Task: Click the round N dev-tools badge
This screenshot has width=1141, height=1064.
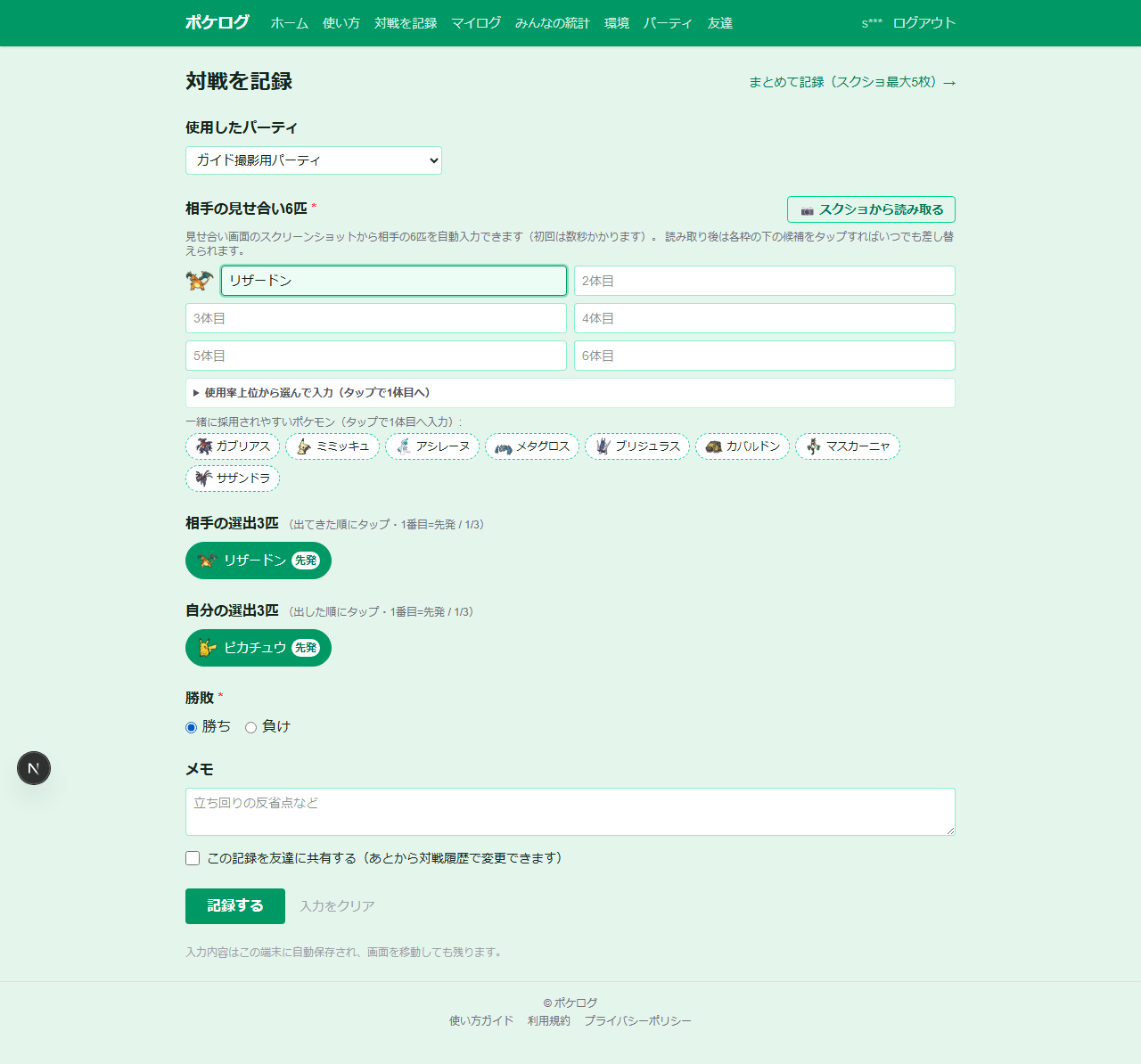Action: coord(34,768)
